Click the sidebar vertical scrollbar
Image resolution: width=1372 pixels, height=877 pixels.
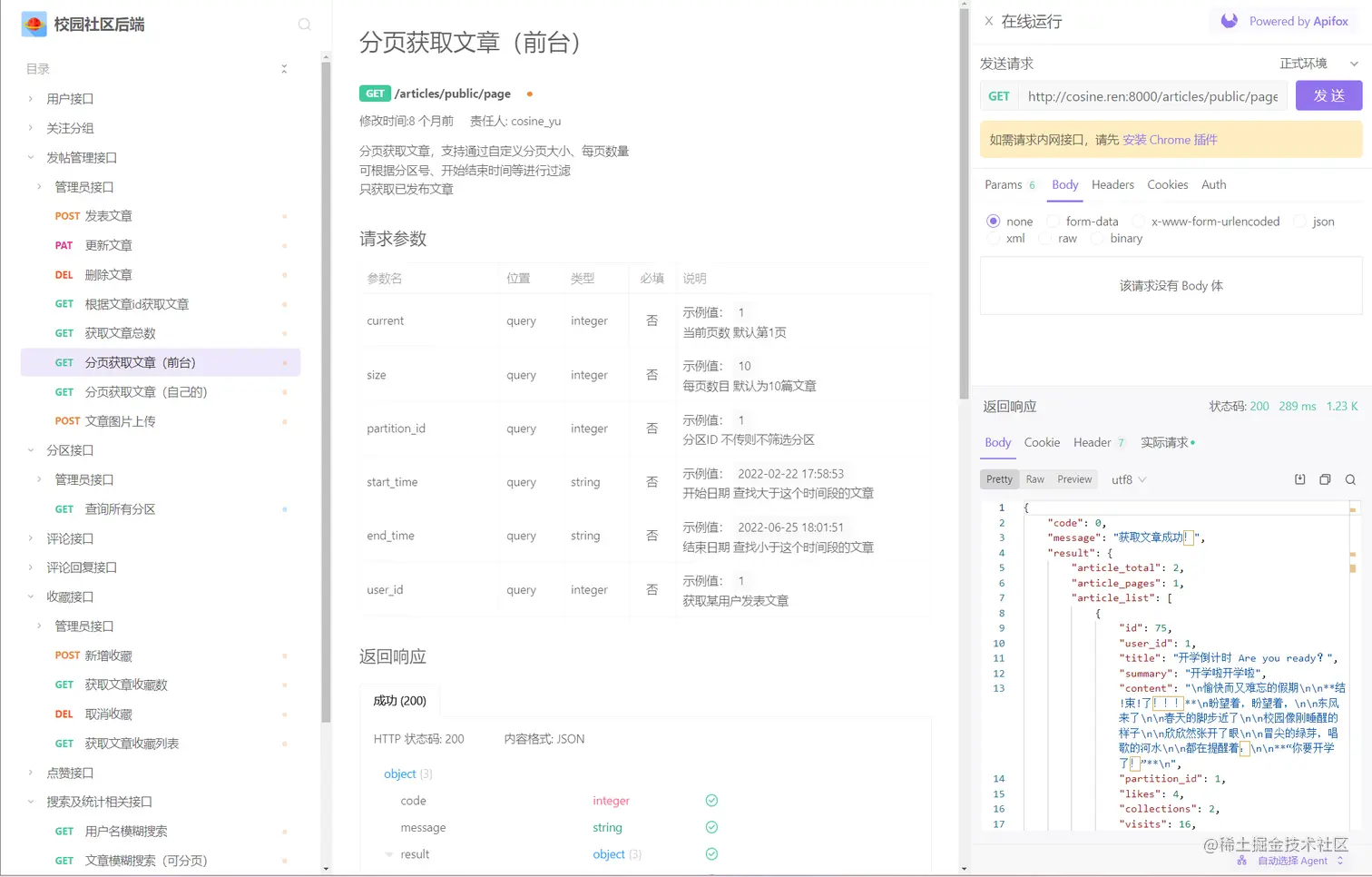326,390
